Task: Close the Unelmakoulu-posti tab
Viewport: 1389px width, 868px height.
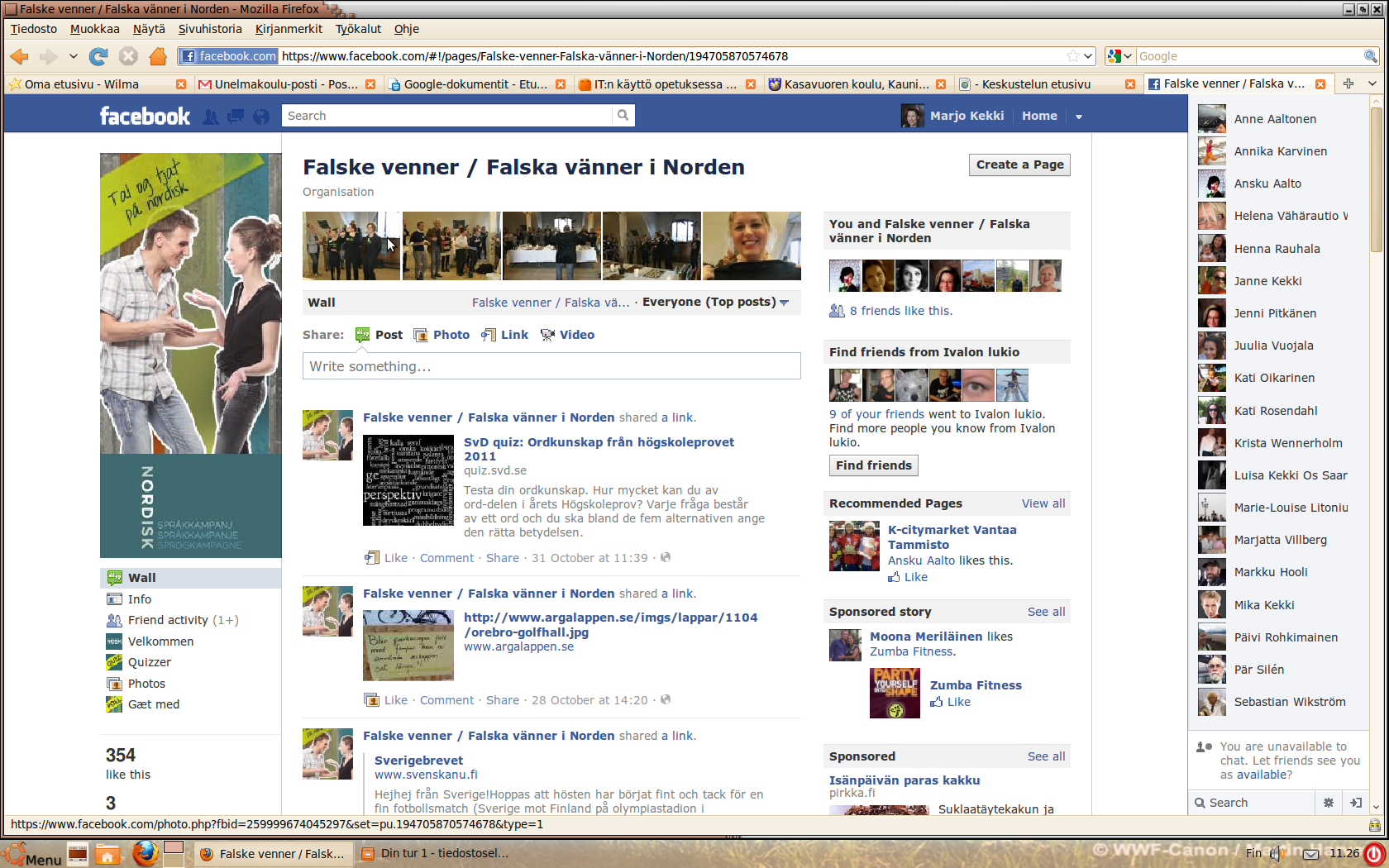Action: tap(370, 84)
